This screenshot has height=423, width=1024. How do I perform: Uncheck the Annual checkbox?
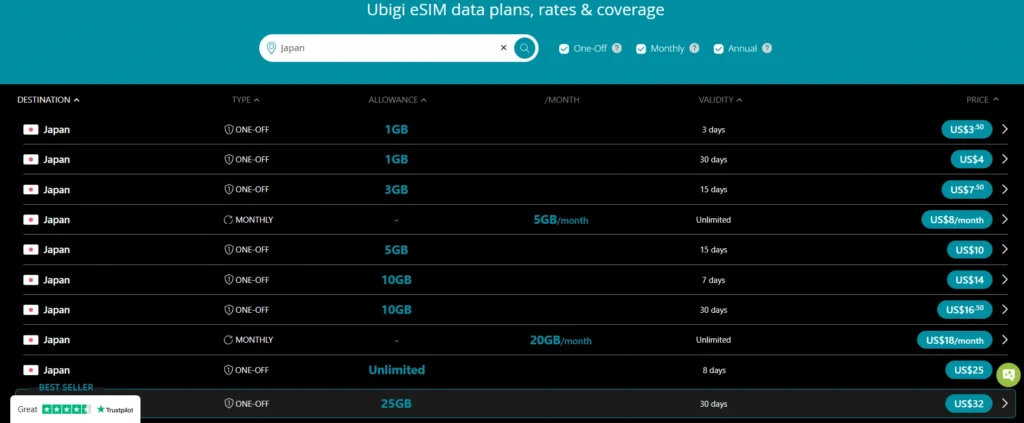pos(718,49)
